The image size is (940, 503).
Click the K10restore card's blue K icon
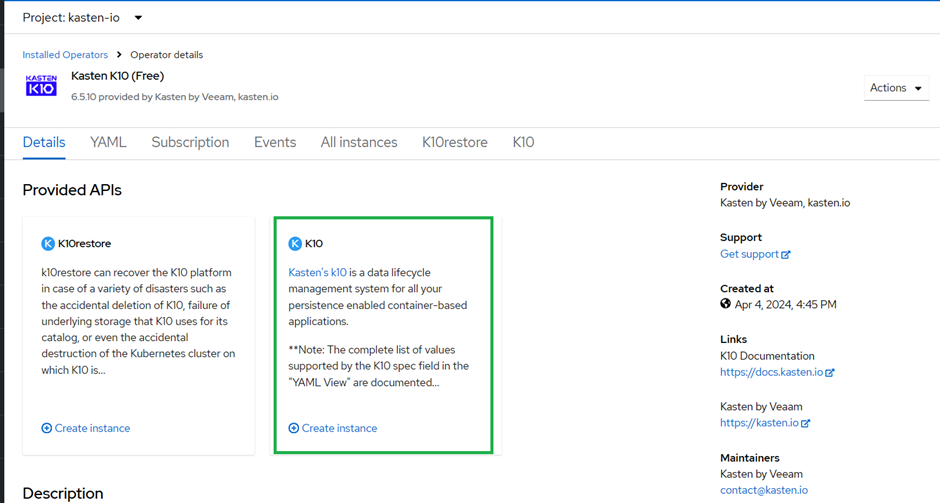click(48, 243)
